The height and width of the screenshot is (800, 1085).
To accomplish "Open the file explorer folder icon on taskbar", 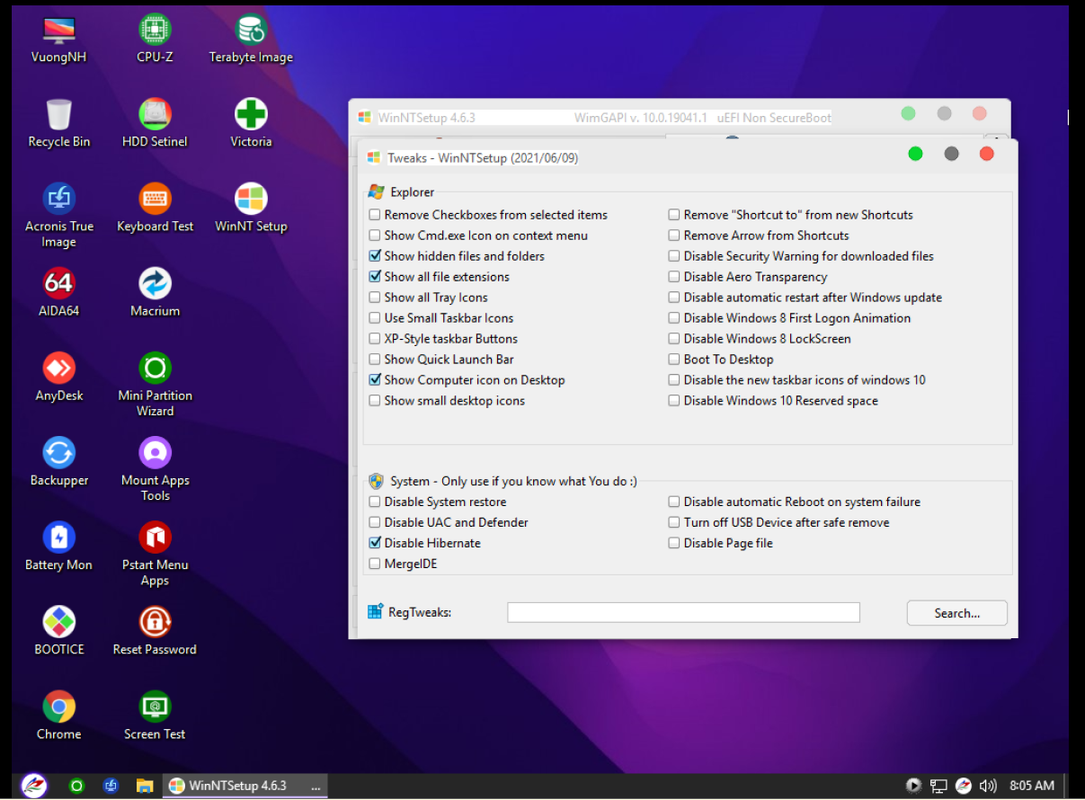I will coord(144,785).
